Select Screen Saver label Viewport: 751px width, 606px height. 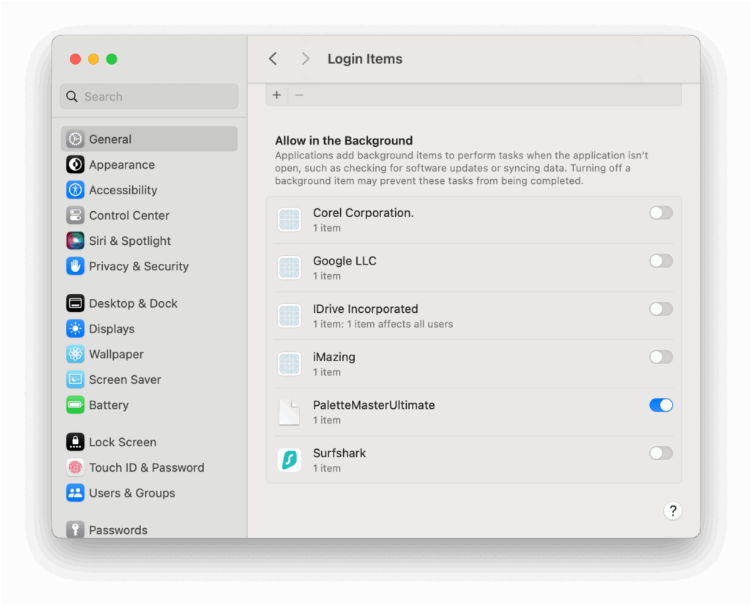pyautogui.click(x=125, y=379)
